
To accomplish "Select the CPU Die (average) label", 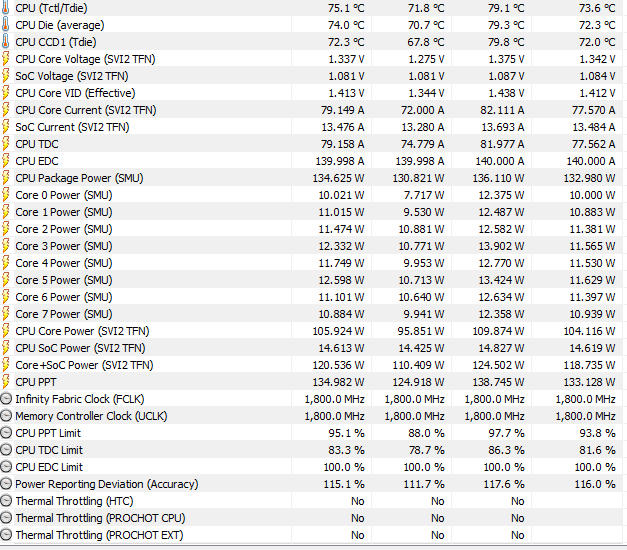I will (x=60, y=25).
